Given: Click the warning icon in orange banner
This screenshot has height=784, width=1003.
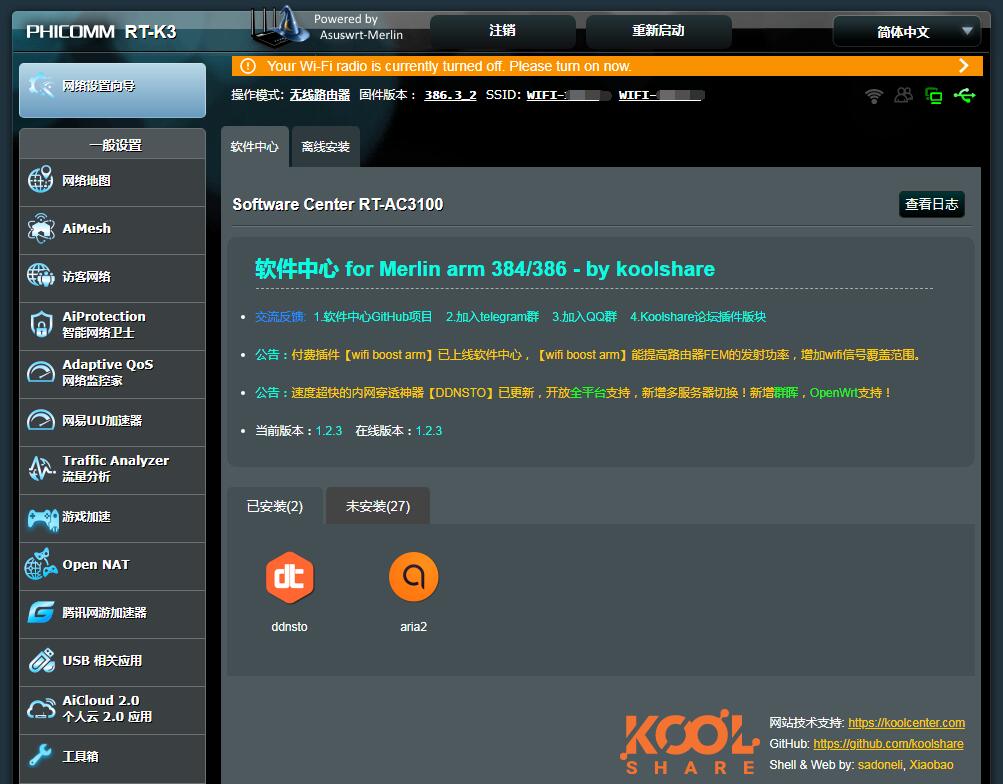Looking at the screenshot, I should (x=248, y=66).
